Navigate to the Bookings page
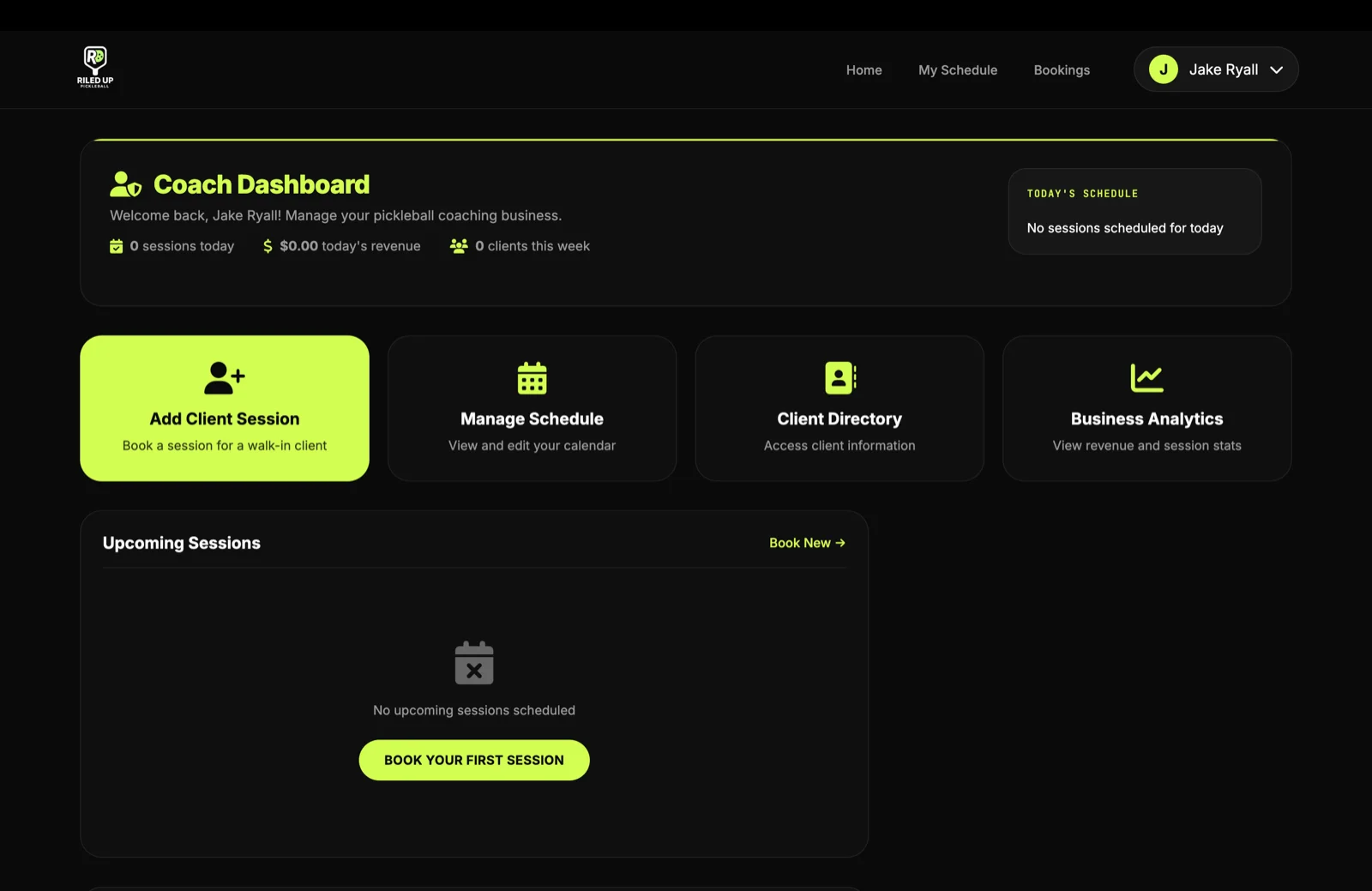1372x891 pixels. coord(1062,70)
